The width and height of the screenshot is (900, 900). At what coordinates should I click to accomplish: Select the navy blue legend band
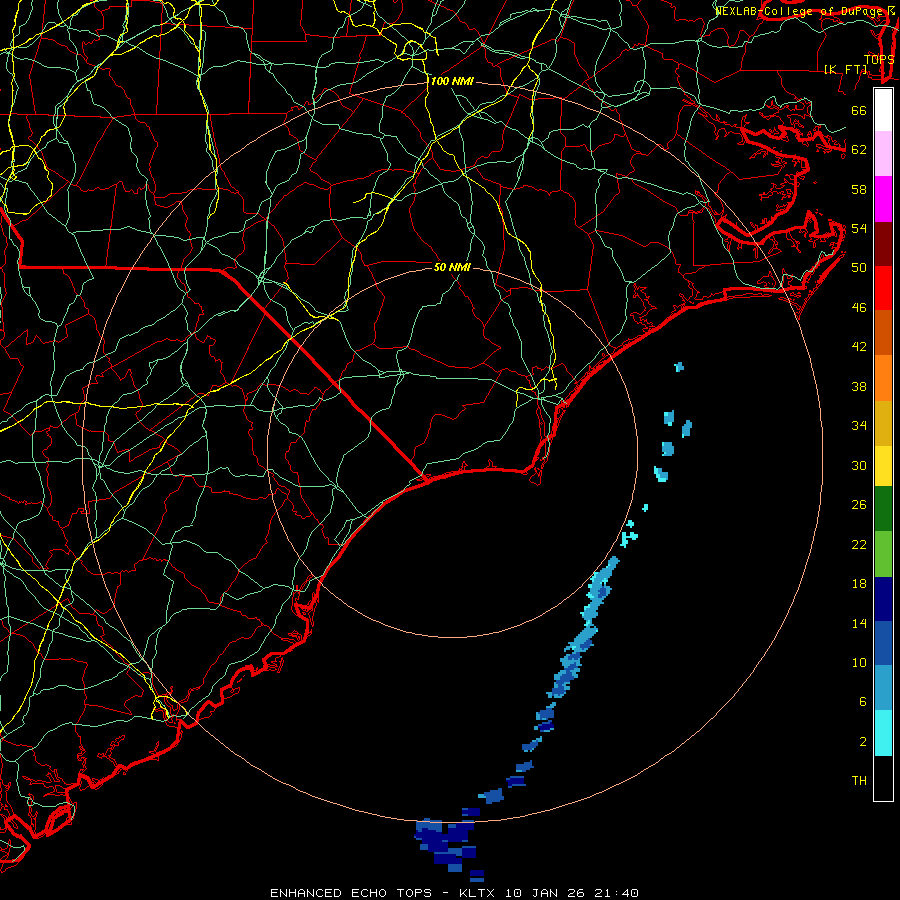pos(883,599)
